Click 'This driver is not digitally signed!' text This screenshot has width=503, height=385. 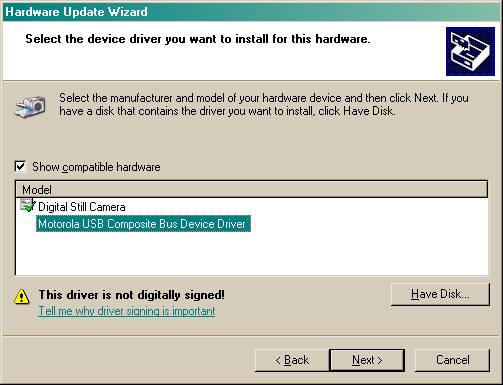click(x=132, y=295)
